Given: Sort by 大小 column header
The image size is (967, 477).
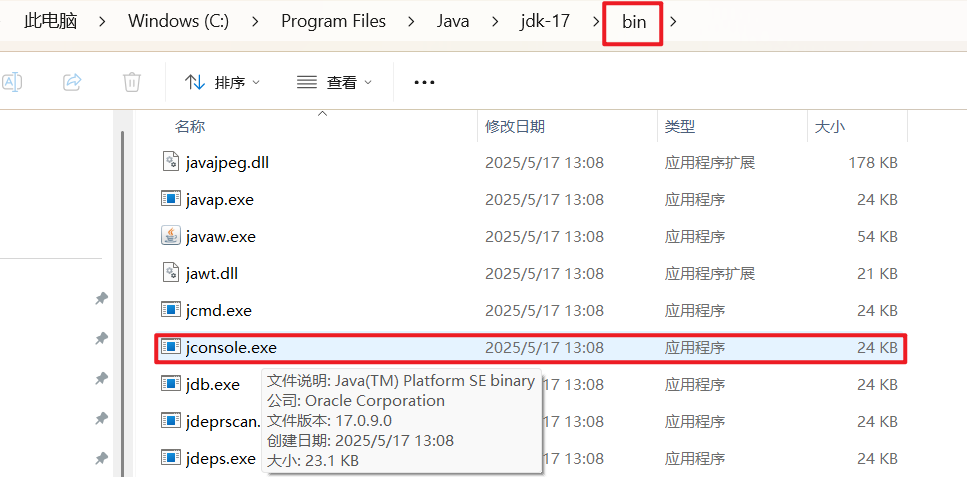Looking at the screenshot, I should pos(829,127).
